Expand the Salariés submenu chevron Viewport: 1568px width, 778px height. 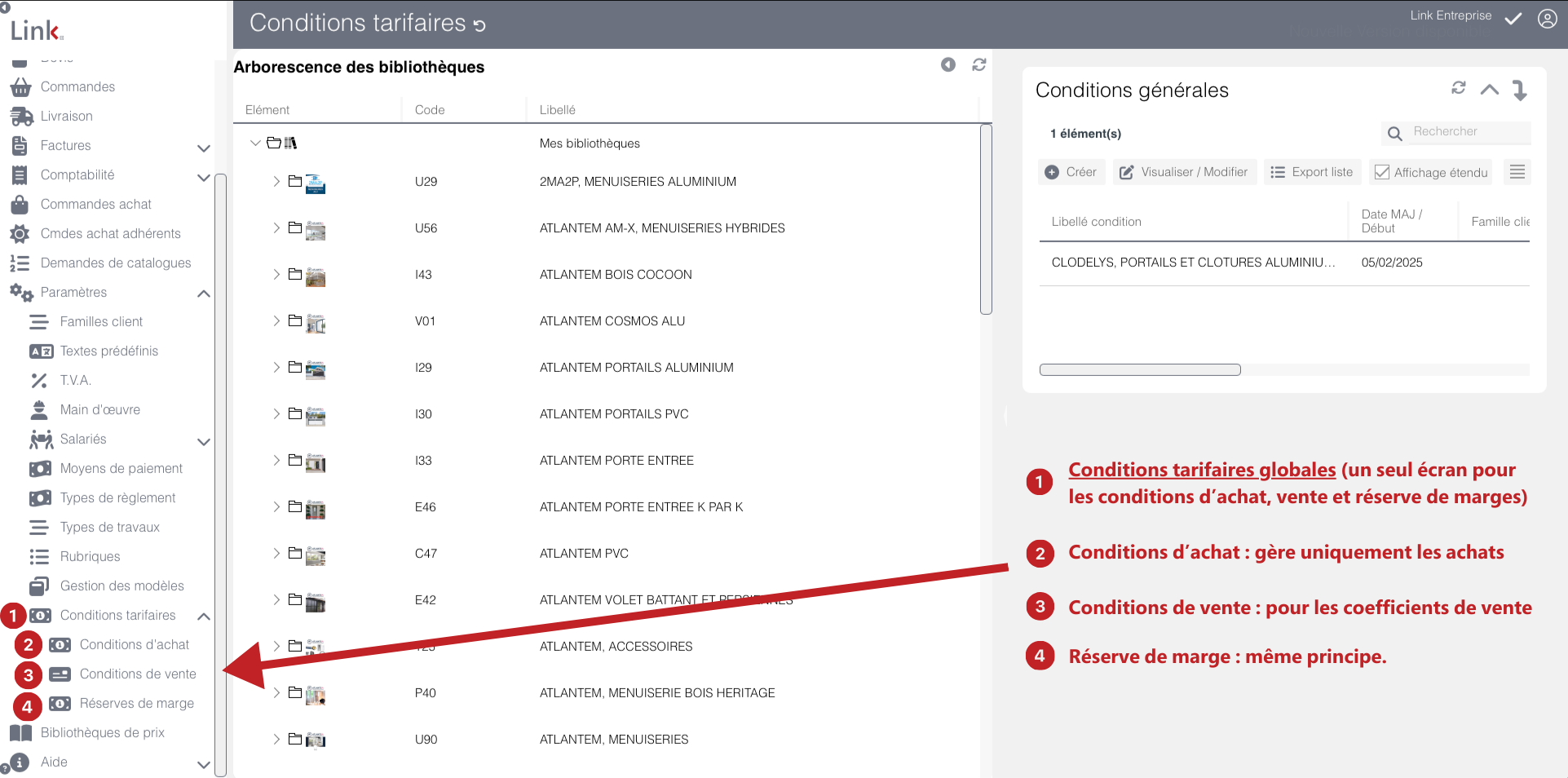(204, 441)
